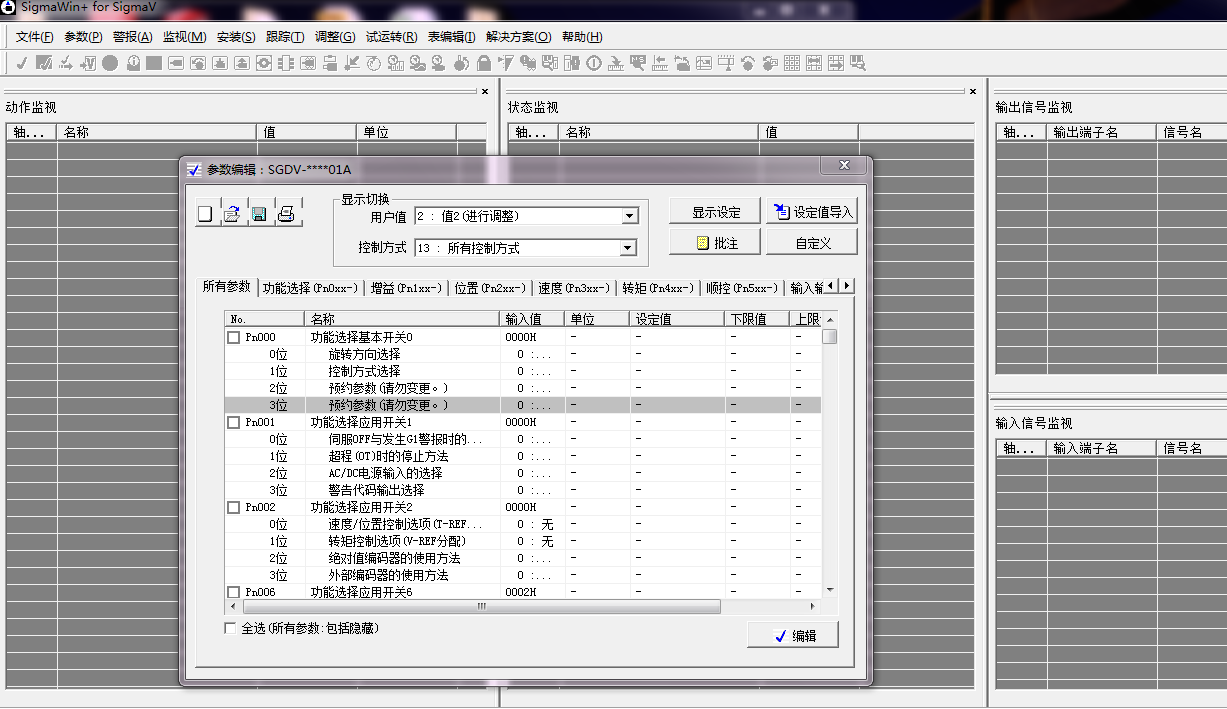Screen dimensions: 1227x709
Task: Click the horizontal scrollbar of parameter list
Action: [x=481, y=607]
